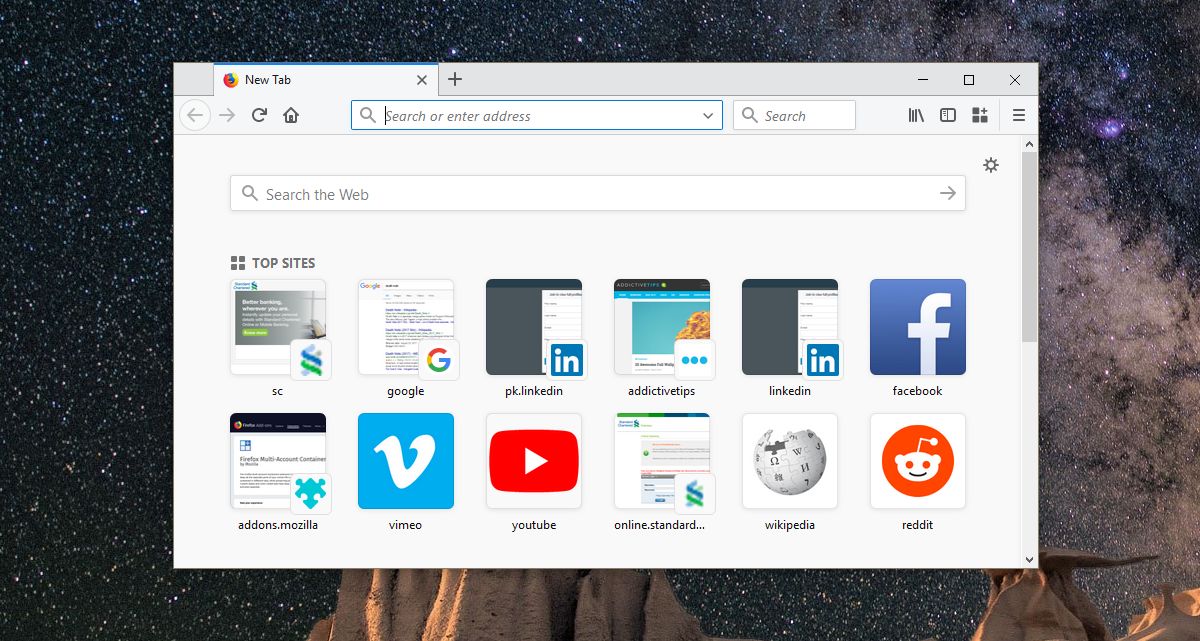1200x641 pixels.
Task: Click the Back navigation arrow
Action: coord(195,115)
